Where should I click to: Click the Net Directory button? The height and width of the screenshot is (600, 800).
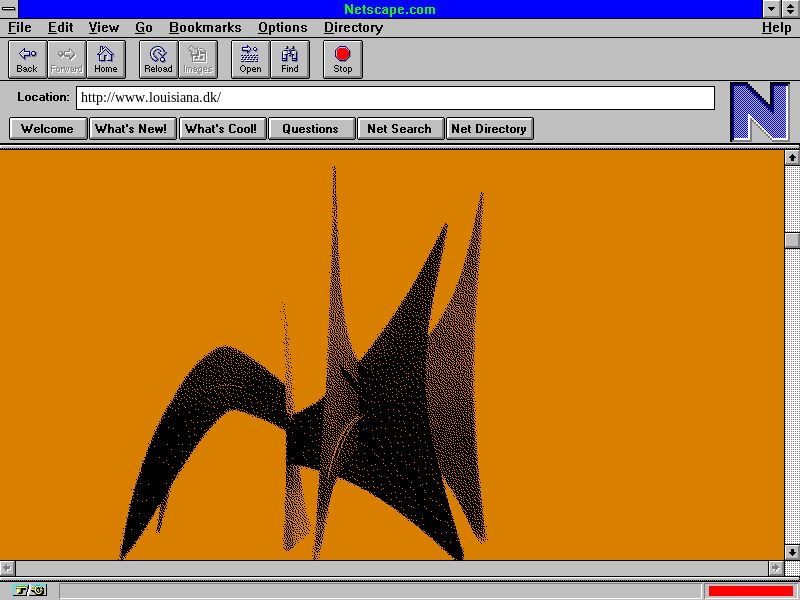coord(490,129)
